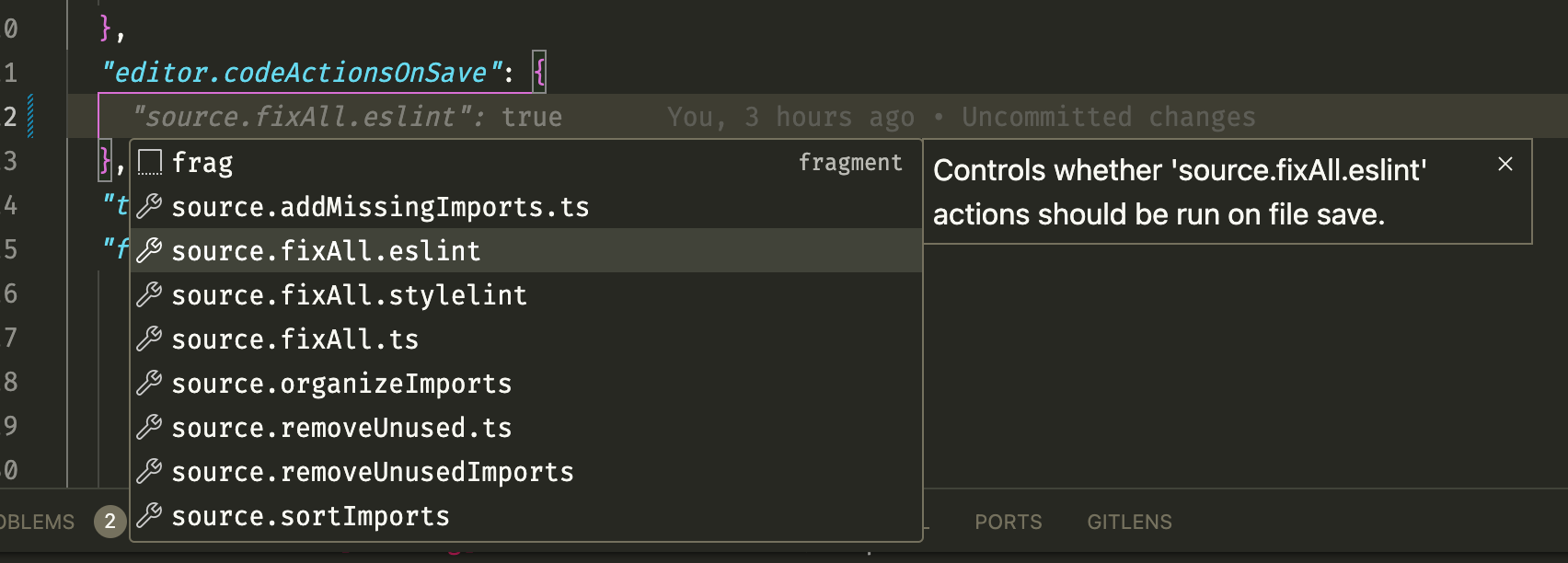Viewport: 1568px width, 563px height.
Task: Click the wrench icon beside source.sortImports
Action: click(x=149, y=516)
